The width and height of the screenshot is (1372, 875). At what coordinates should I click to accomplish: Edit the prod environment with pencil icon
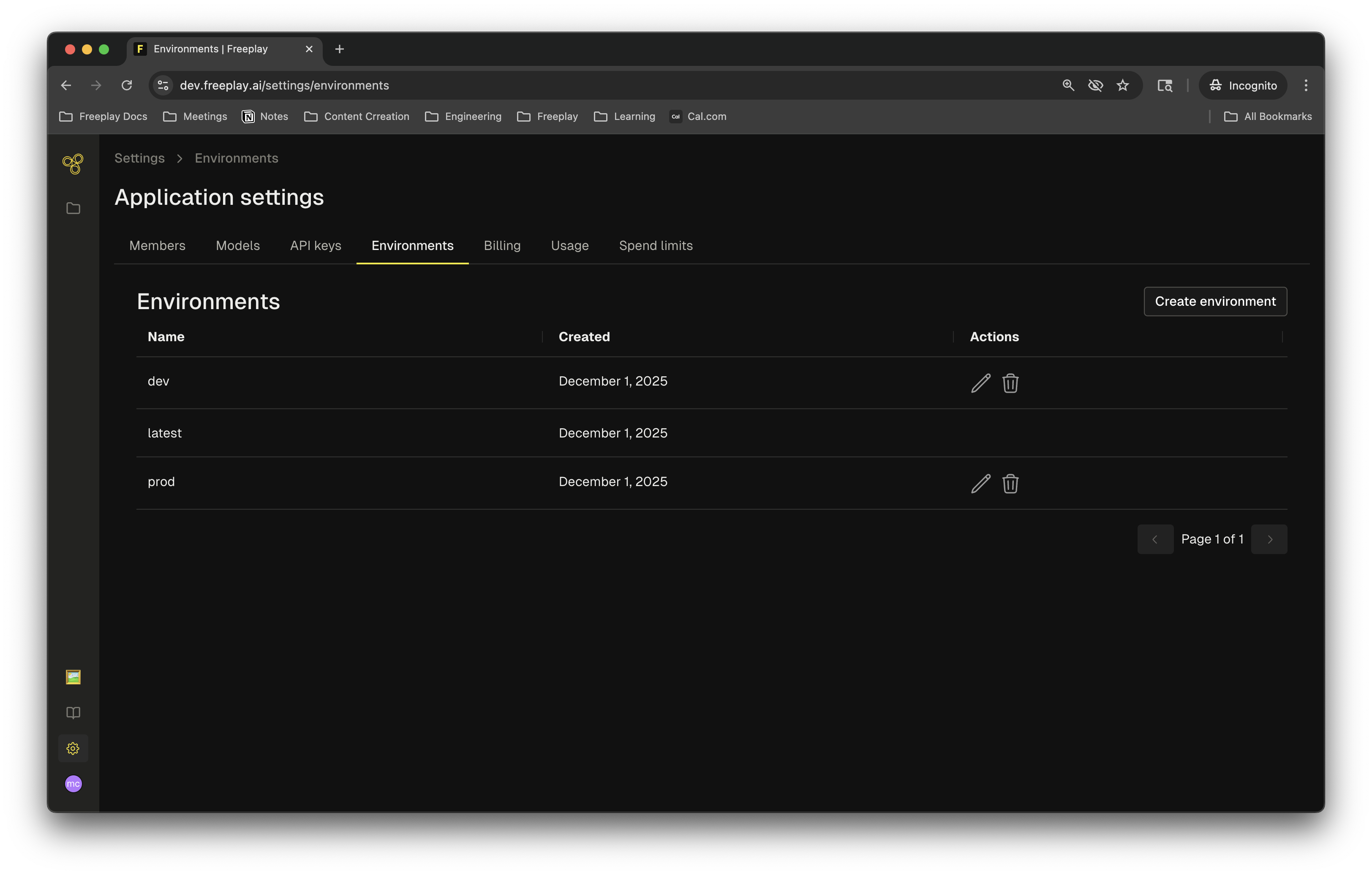tap(980, 484)
